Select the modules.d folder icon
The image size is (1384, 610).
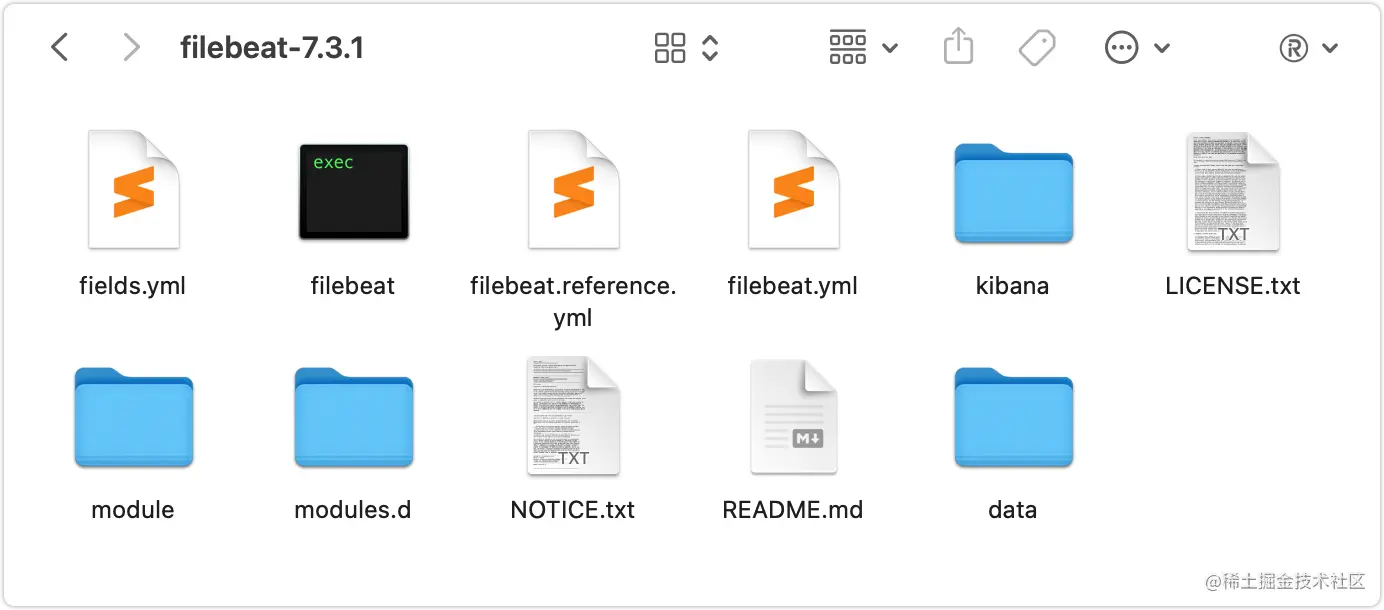point(353,417)
